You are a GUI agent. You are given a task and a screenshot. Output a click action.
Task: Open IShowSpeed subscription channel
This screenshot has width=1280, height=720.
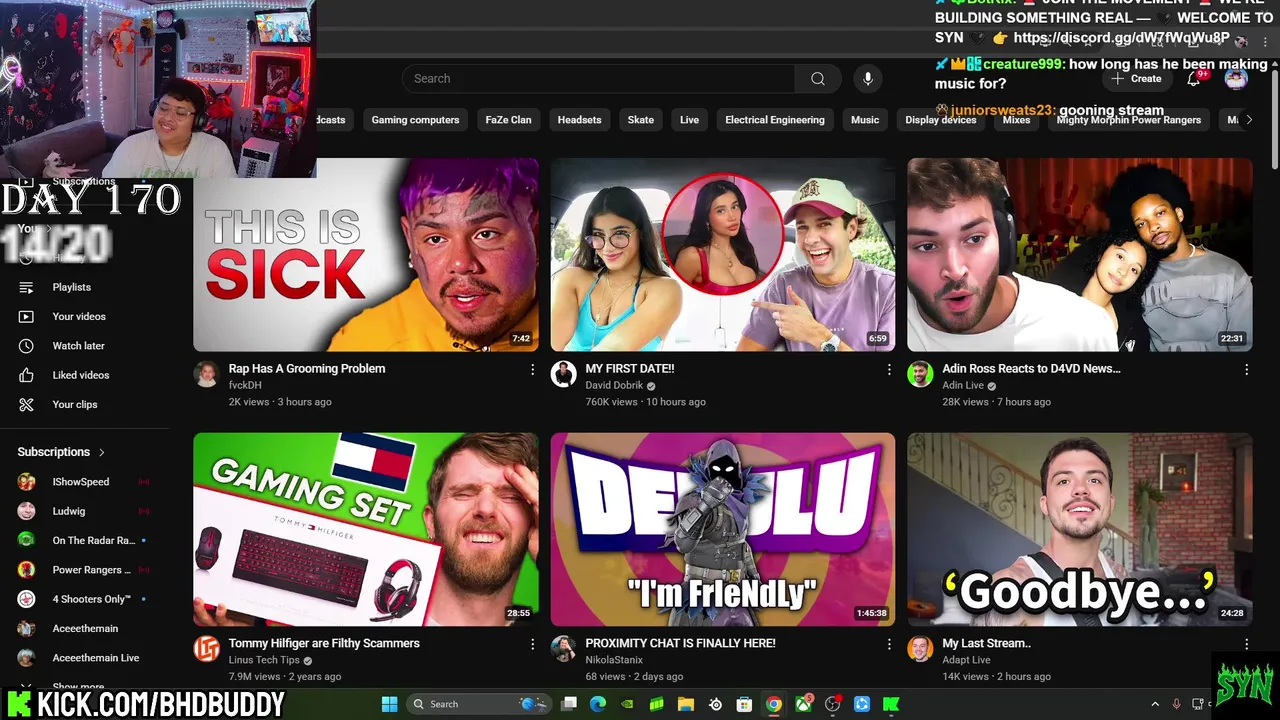[80, 482]
